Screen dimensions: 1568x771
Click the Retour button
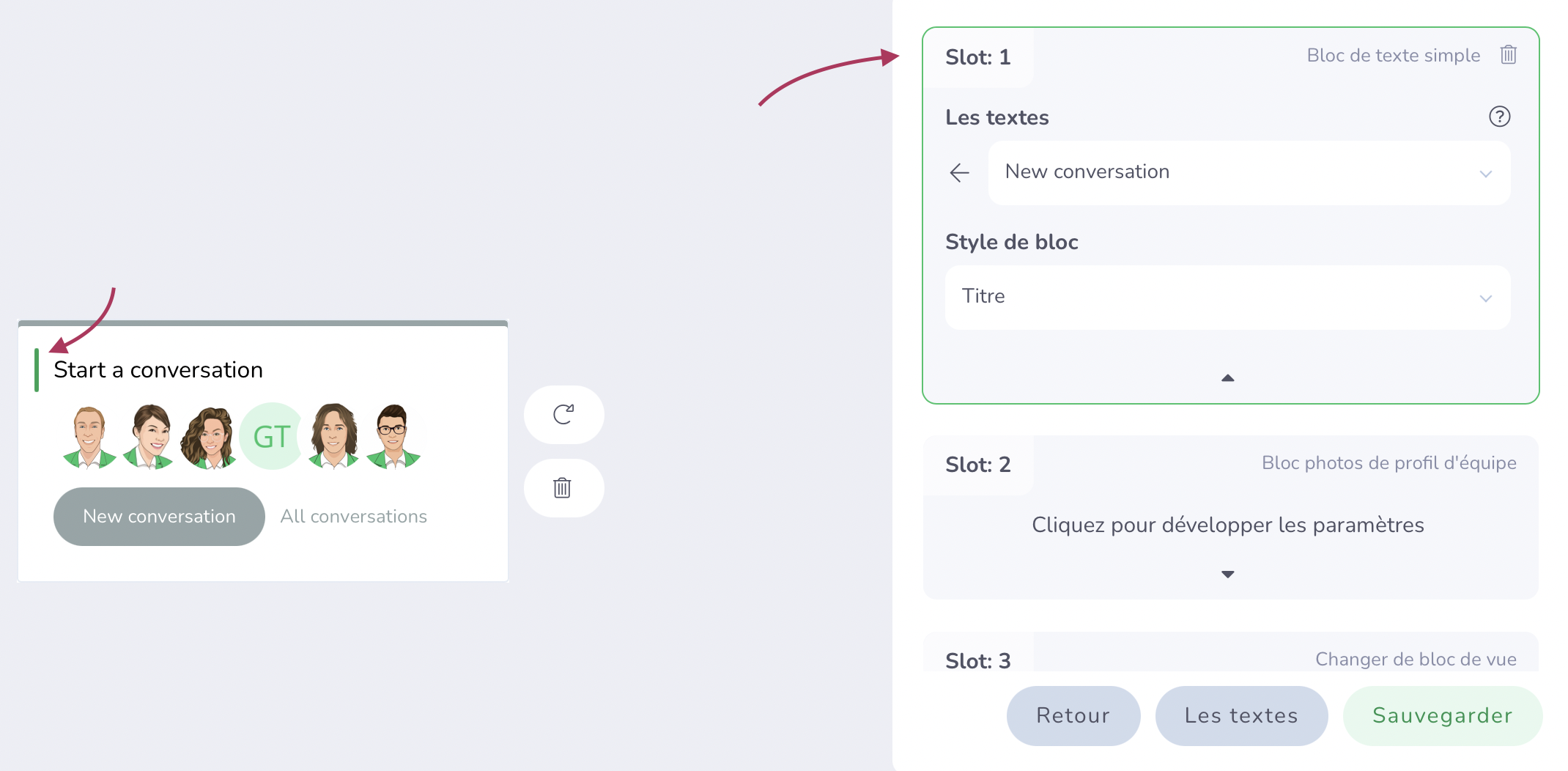click(1073, 715)
